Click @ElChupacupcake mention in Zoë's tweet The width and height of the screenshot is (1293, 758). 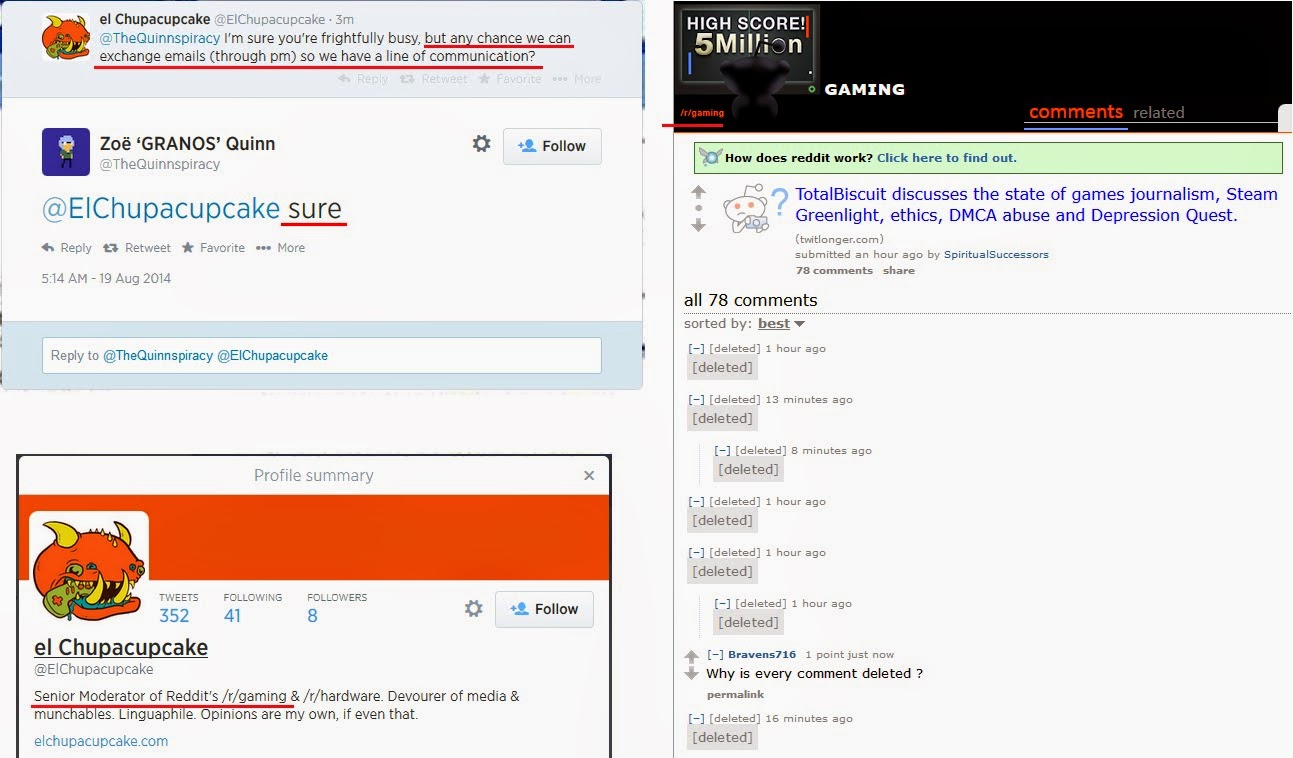[161, 209]
